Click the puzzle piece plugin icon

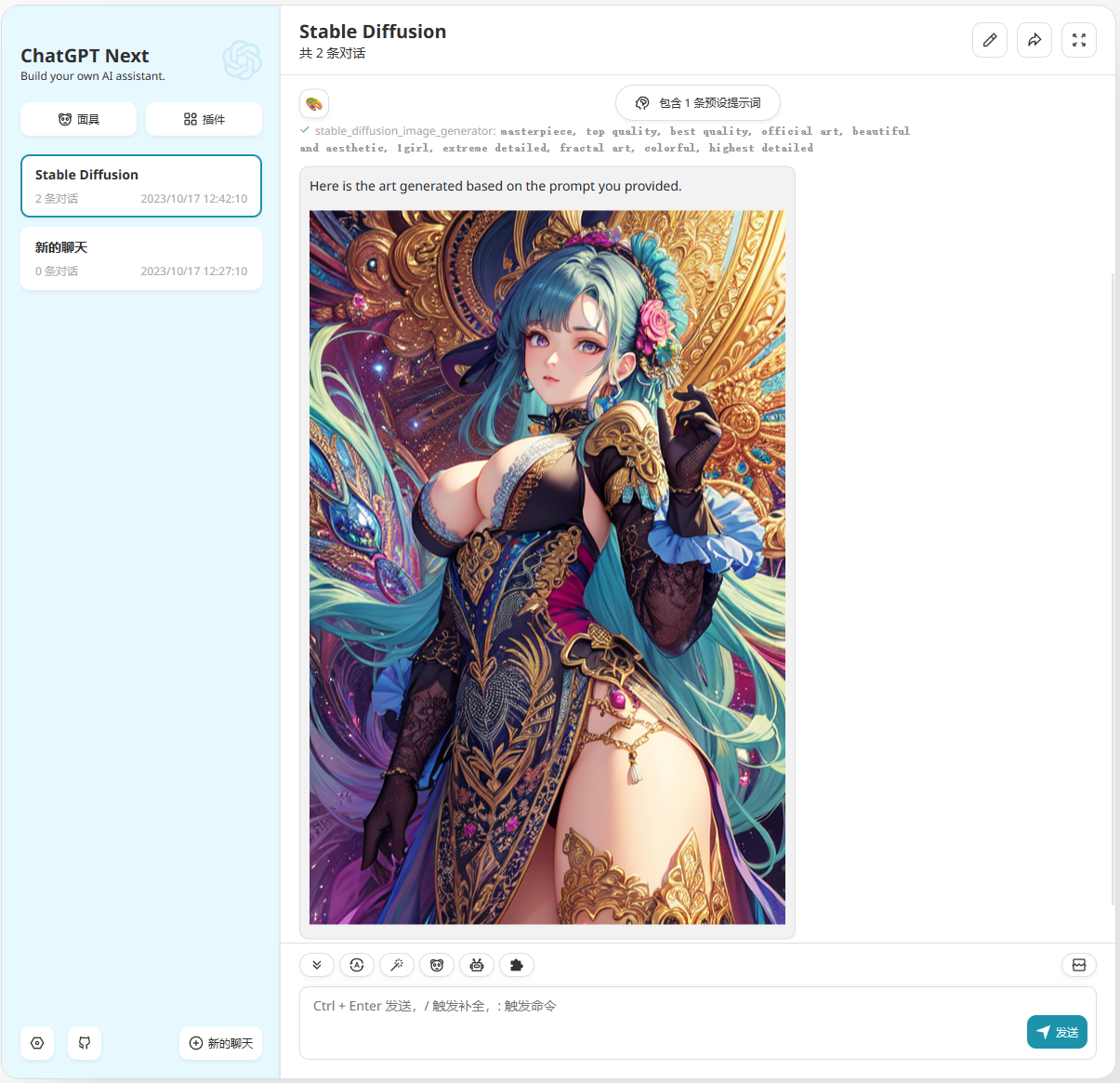pos(517,965)
